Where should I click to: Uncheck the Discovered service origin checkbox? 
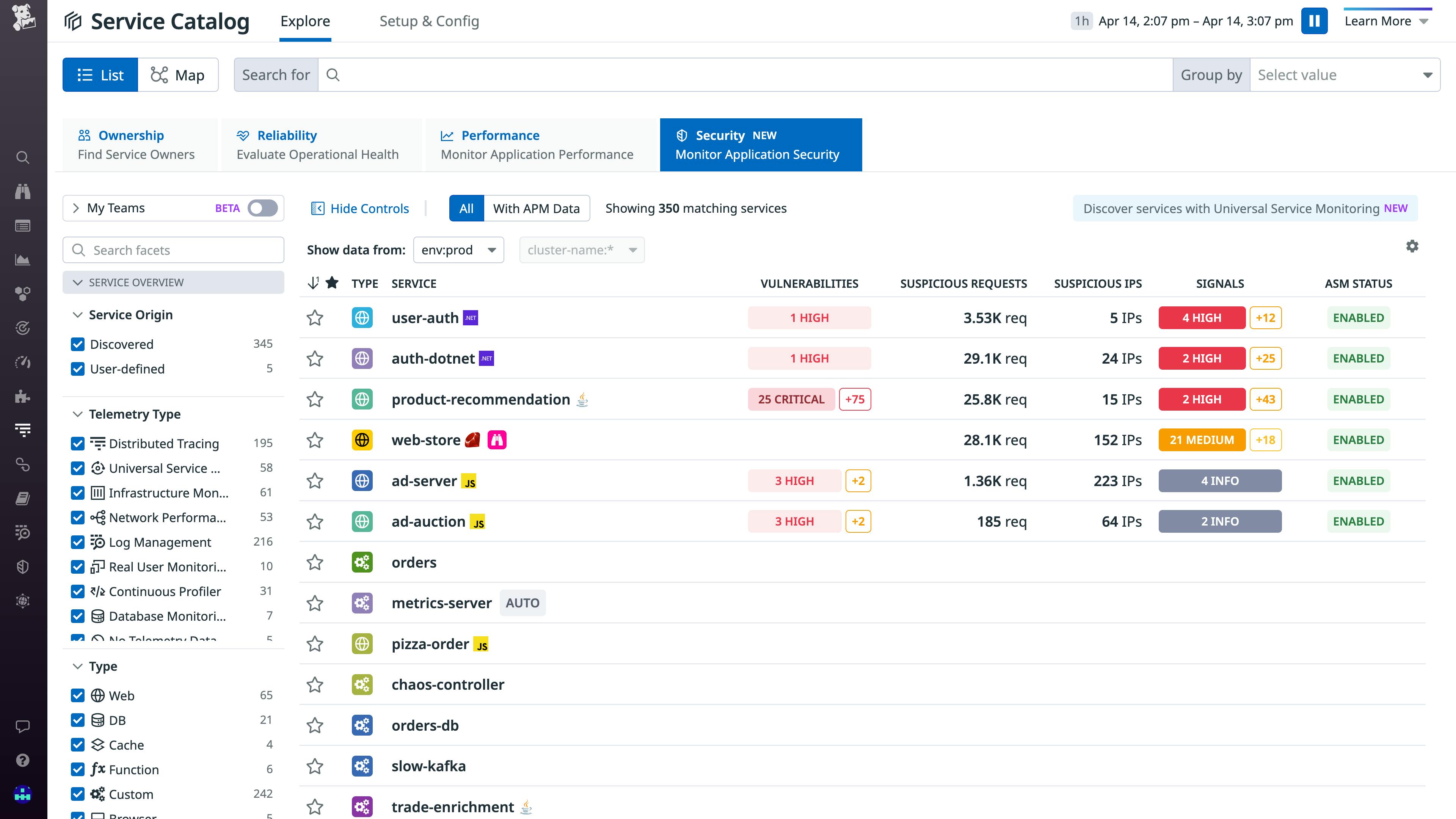tap(78, 344)
